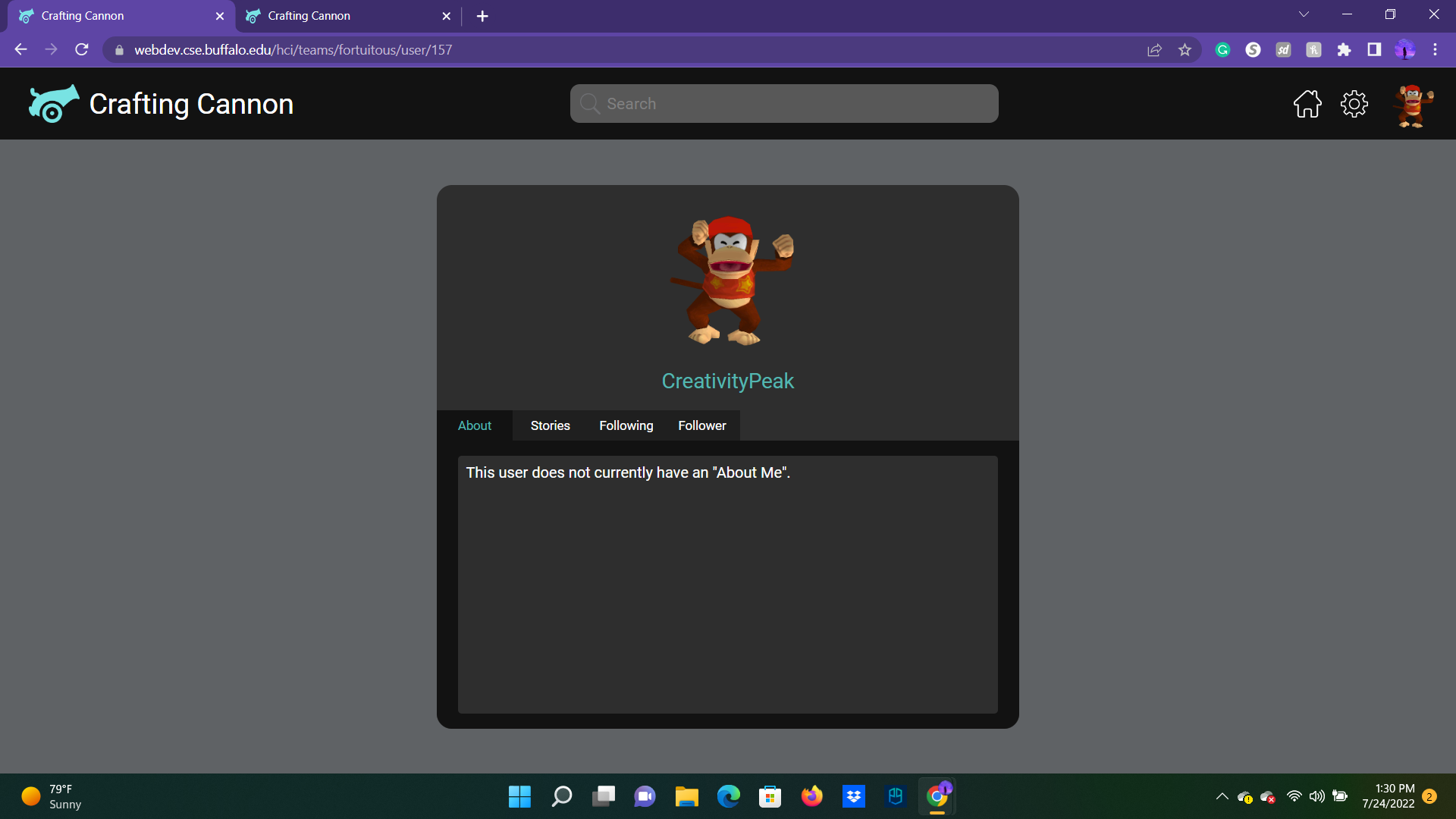Viewport: 1456px width, 819px height.
Task: Open battery status tray icon
Action: pos(1340,796)
